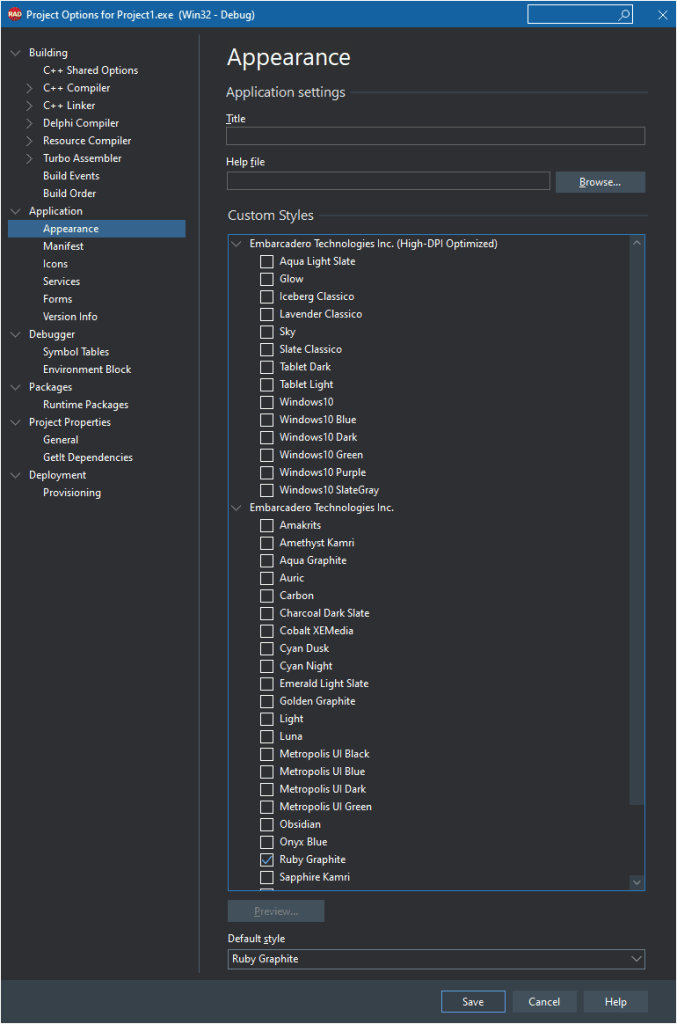The image size is (677, 1024).
Task: Open Runtime Packages settings
Action: (86, 405)
